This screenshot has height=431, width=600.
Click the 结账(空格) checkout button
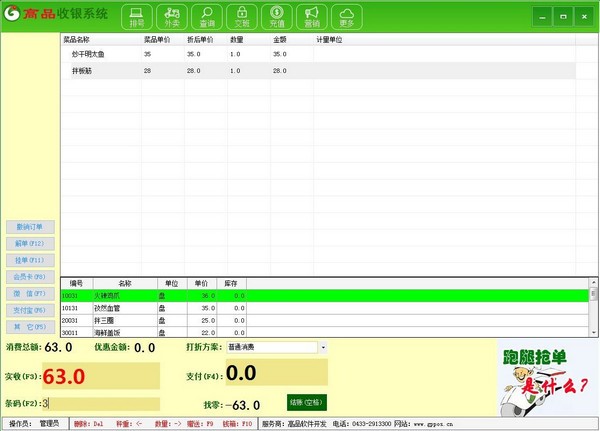click(307, 403)
